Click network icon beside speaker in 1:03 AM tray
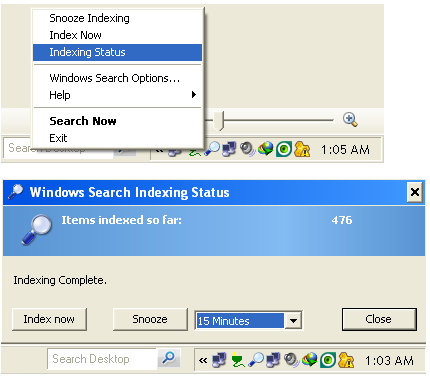 (273, 360)
